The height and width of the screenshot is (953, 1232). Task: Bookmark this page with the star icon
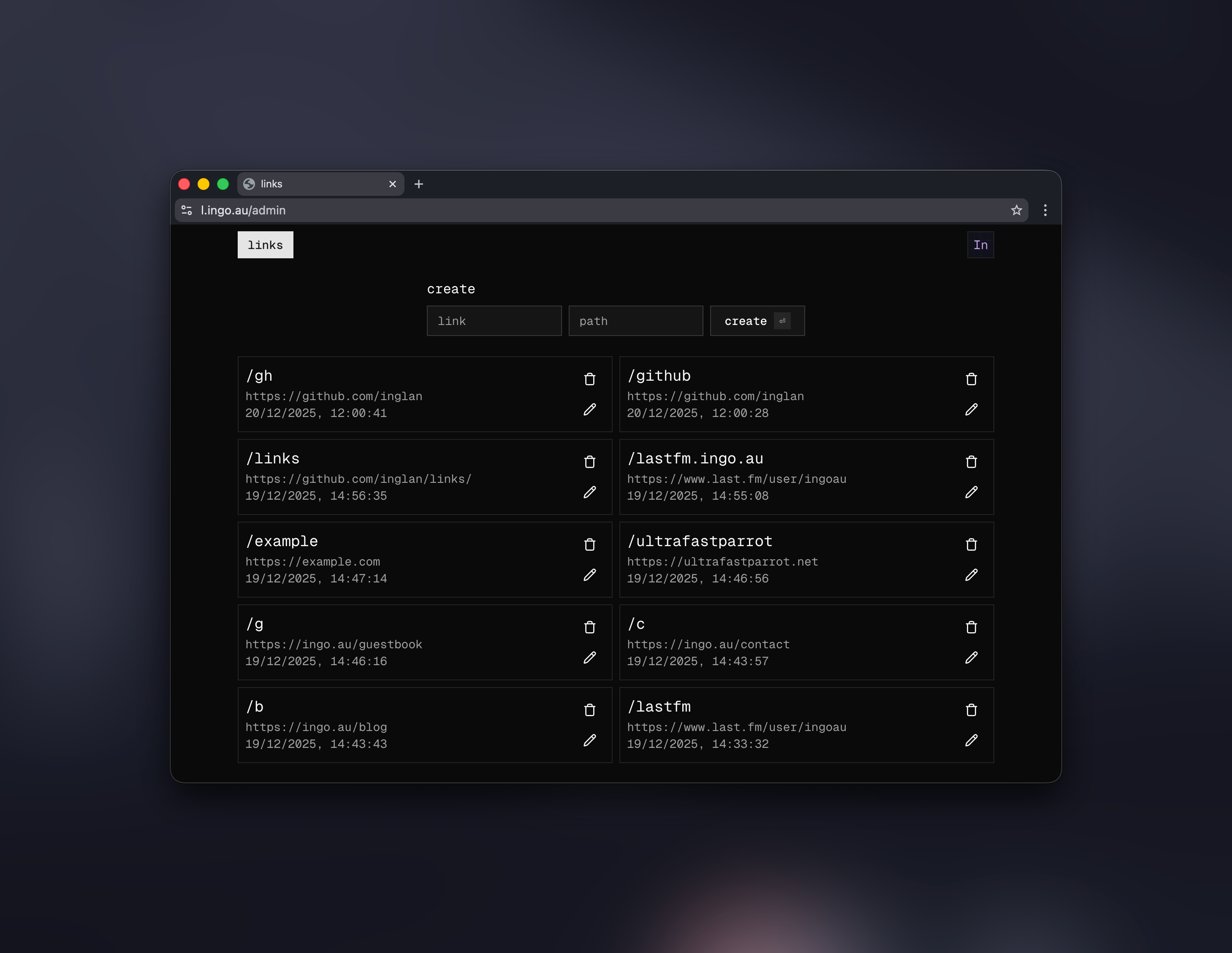tap(1016, 210)
